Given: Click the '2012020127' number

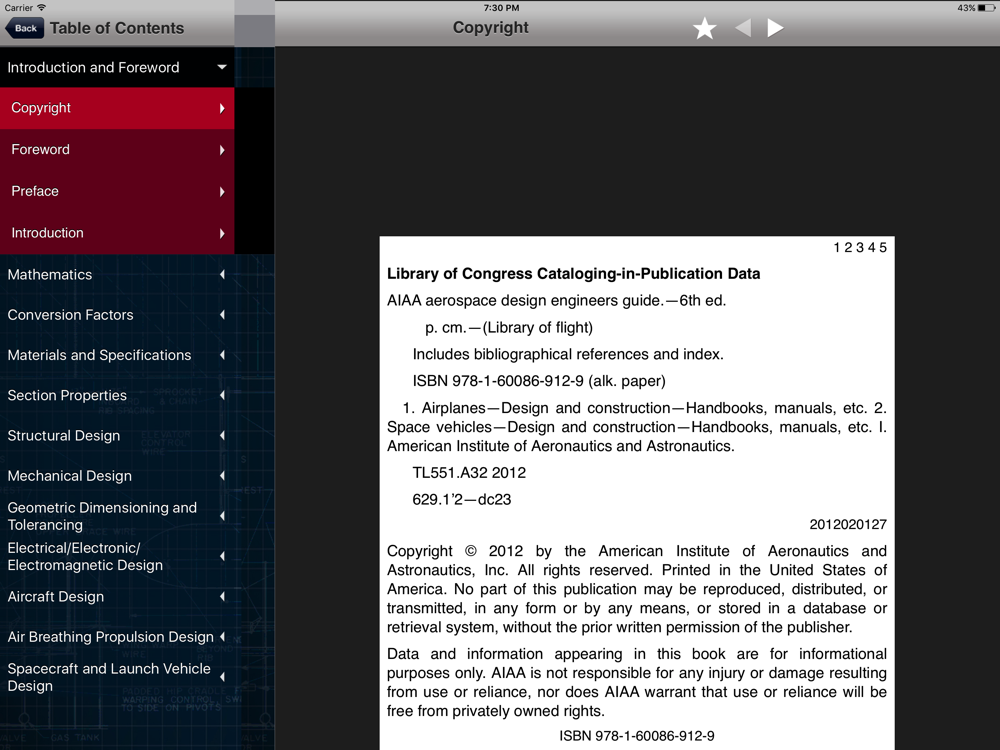Looking at the screenshot, I should (x=848, y=524).
